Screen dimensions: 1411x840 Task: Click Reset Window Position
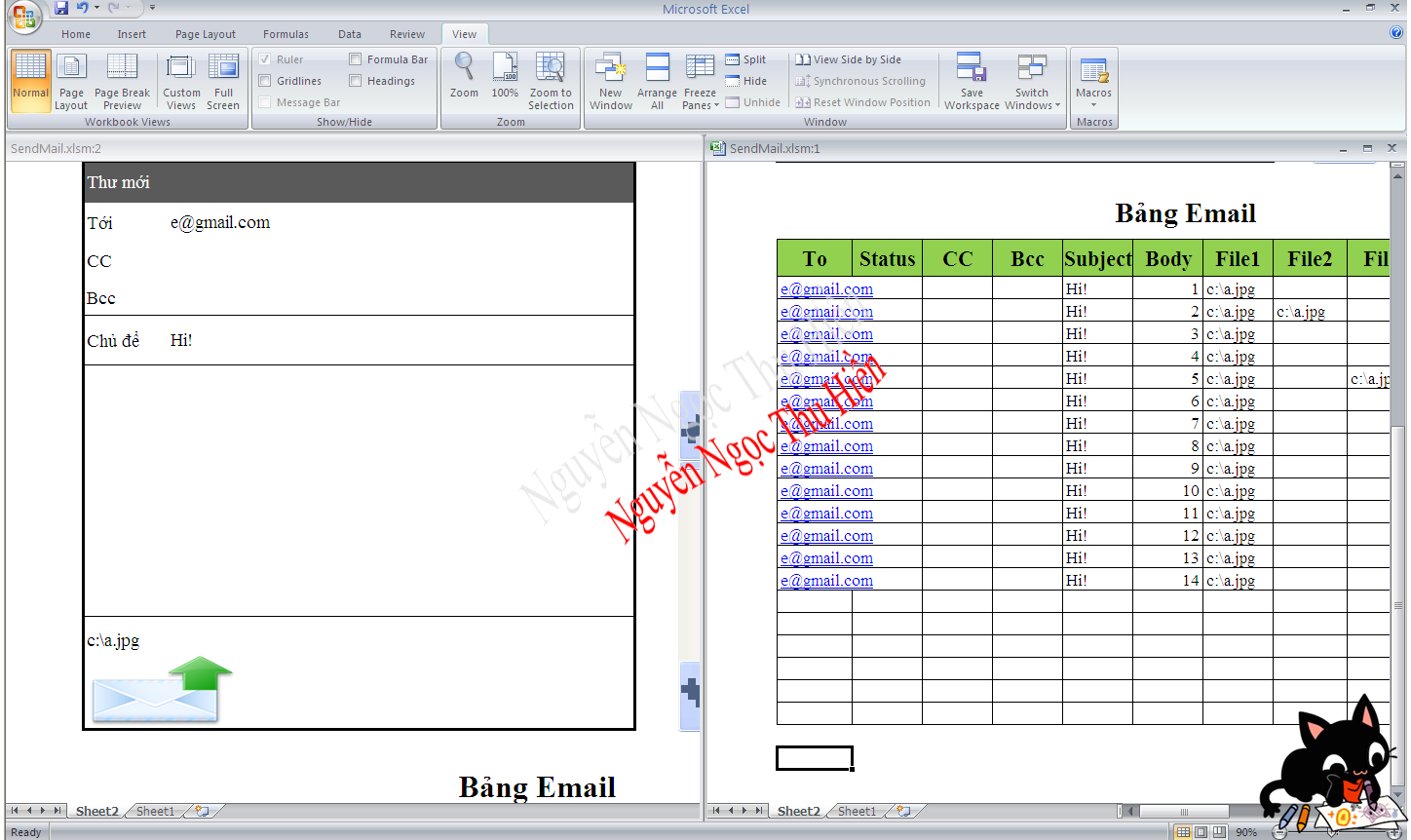[862, 102]
